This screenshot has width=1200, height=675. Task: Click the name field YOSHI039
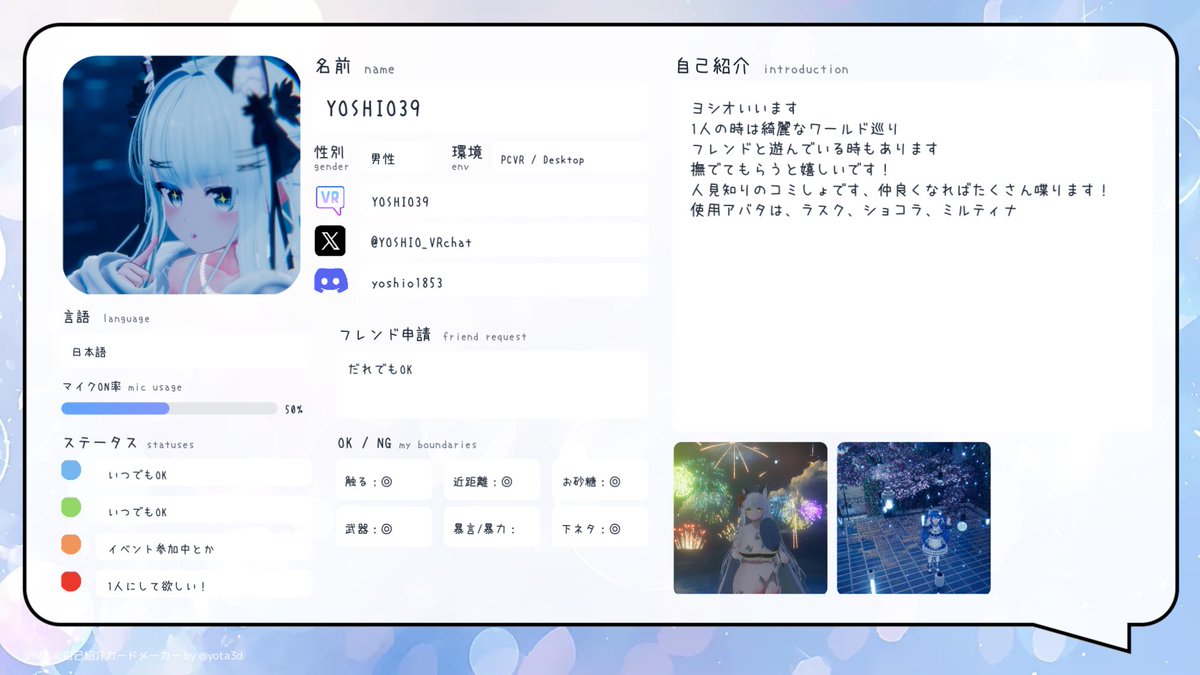pos(482,108)
